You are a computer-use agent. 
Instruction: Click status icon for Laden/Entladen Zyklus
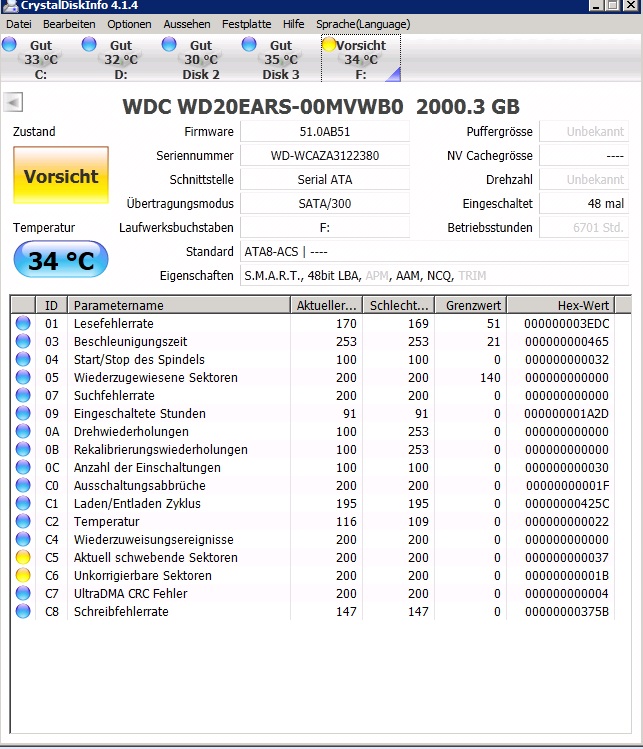[x=23, y=503]
